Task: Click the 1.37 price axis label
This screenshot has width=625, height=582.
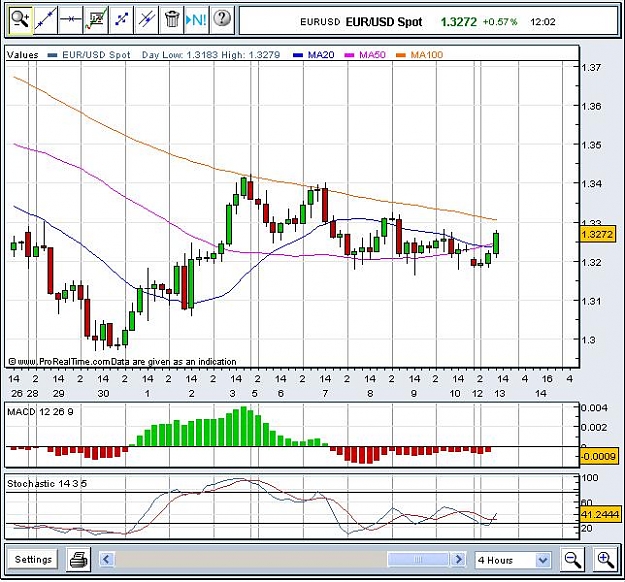Action: pos(591,67)
